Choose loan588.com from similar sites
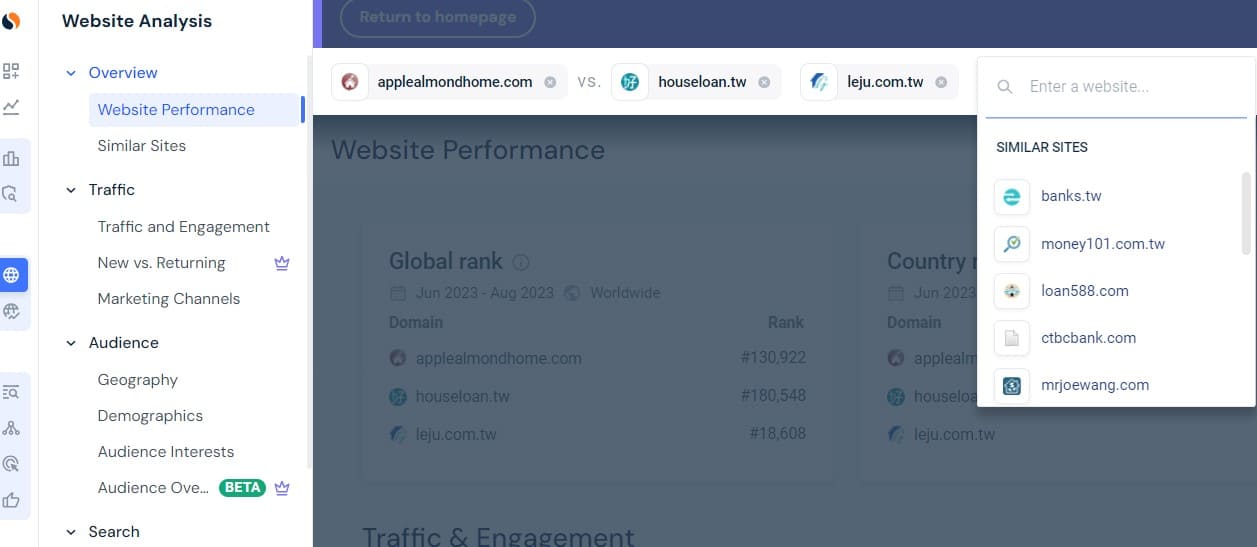1257x547 pixels. coord(1085,291)
